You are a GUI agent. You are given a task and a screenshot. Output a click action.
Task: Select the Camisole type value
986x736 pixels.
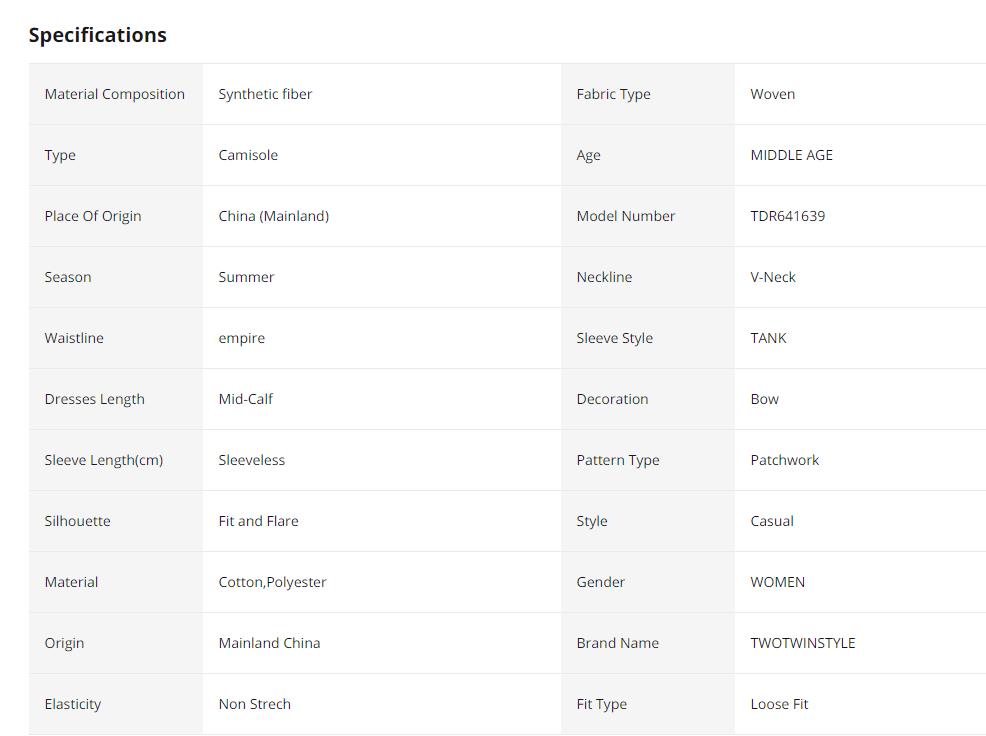(x=248, y=155)
